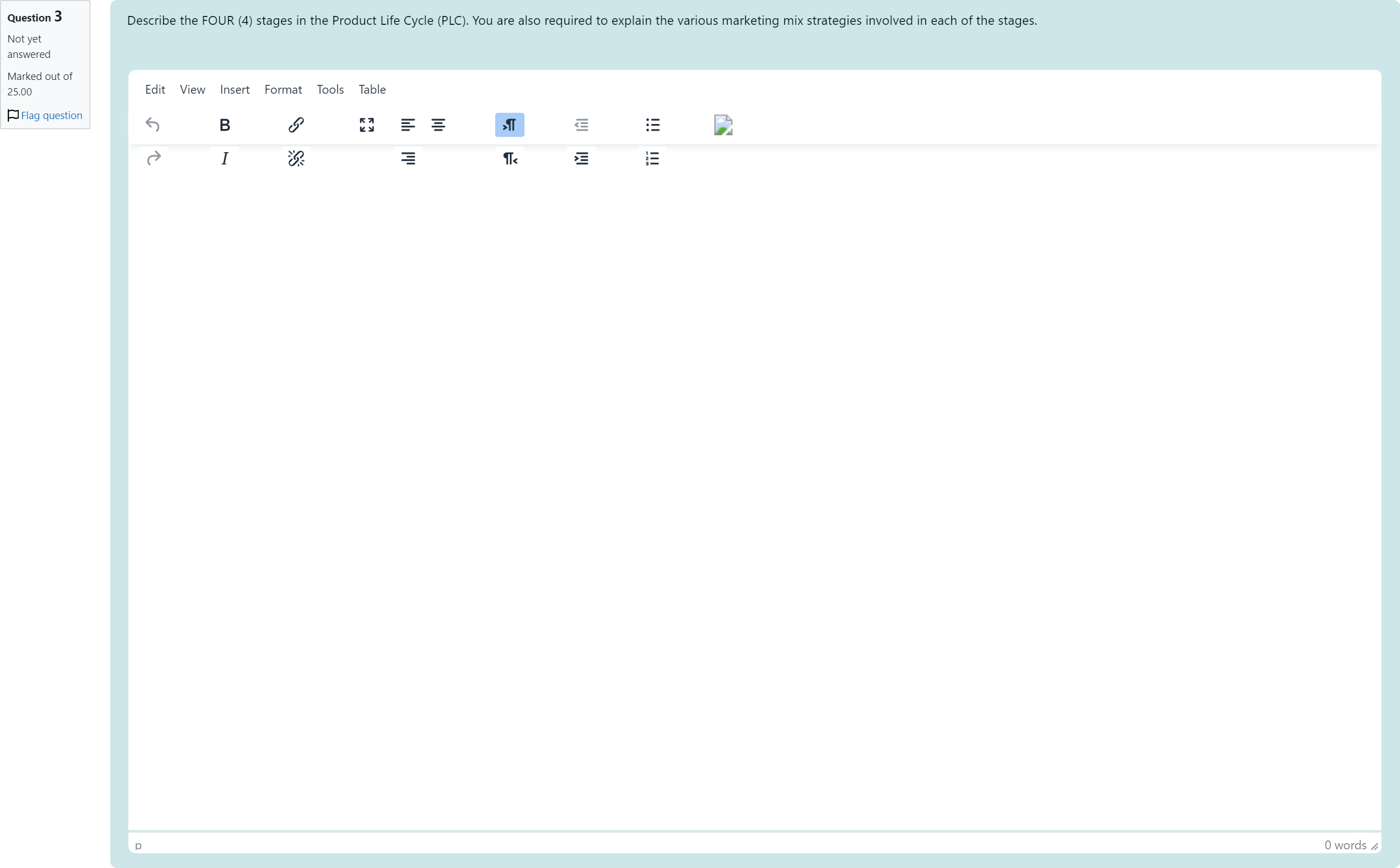The image size is (1400, 868).
Task: Insert a link with chain icon
Action: (295, 125)
